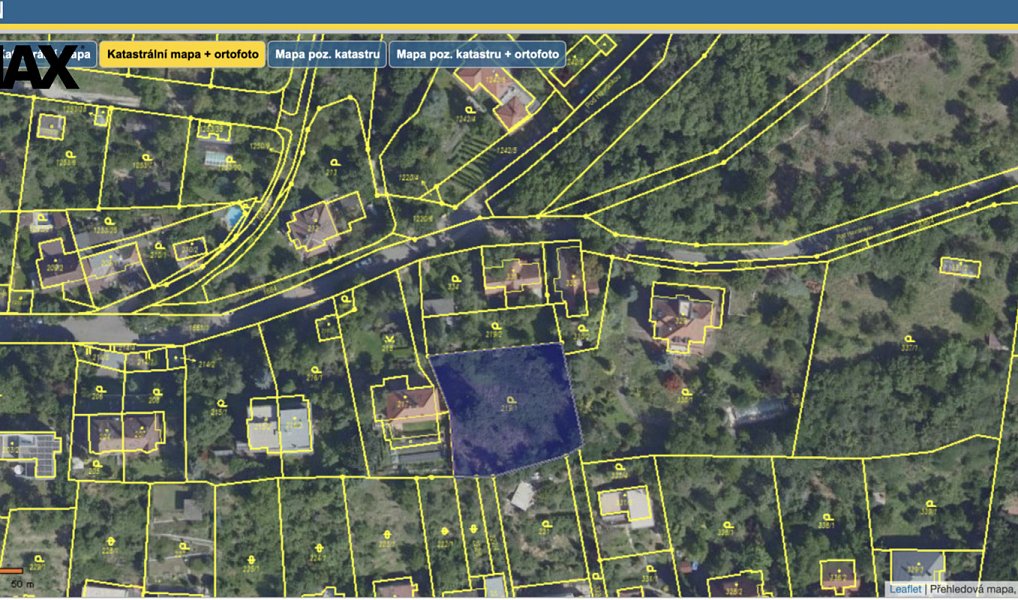Open the Mapa poz. katastru tab
Screen dimensions: 1018x600
327,55
